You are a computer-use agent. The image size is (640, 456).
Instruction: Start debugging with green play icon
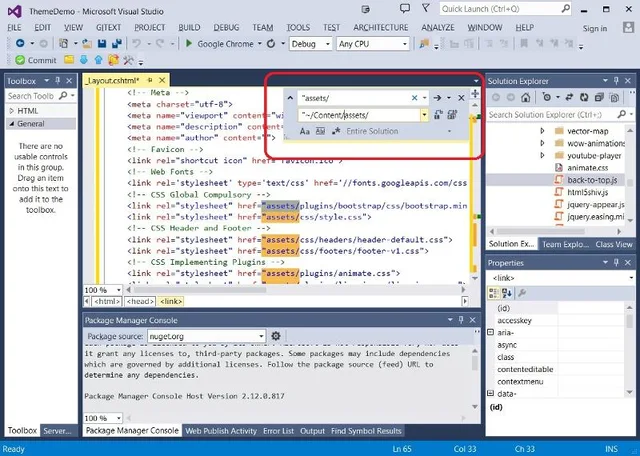[x=189, y=43]
